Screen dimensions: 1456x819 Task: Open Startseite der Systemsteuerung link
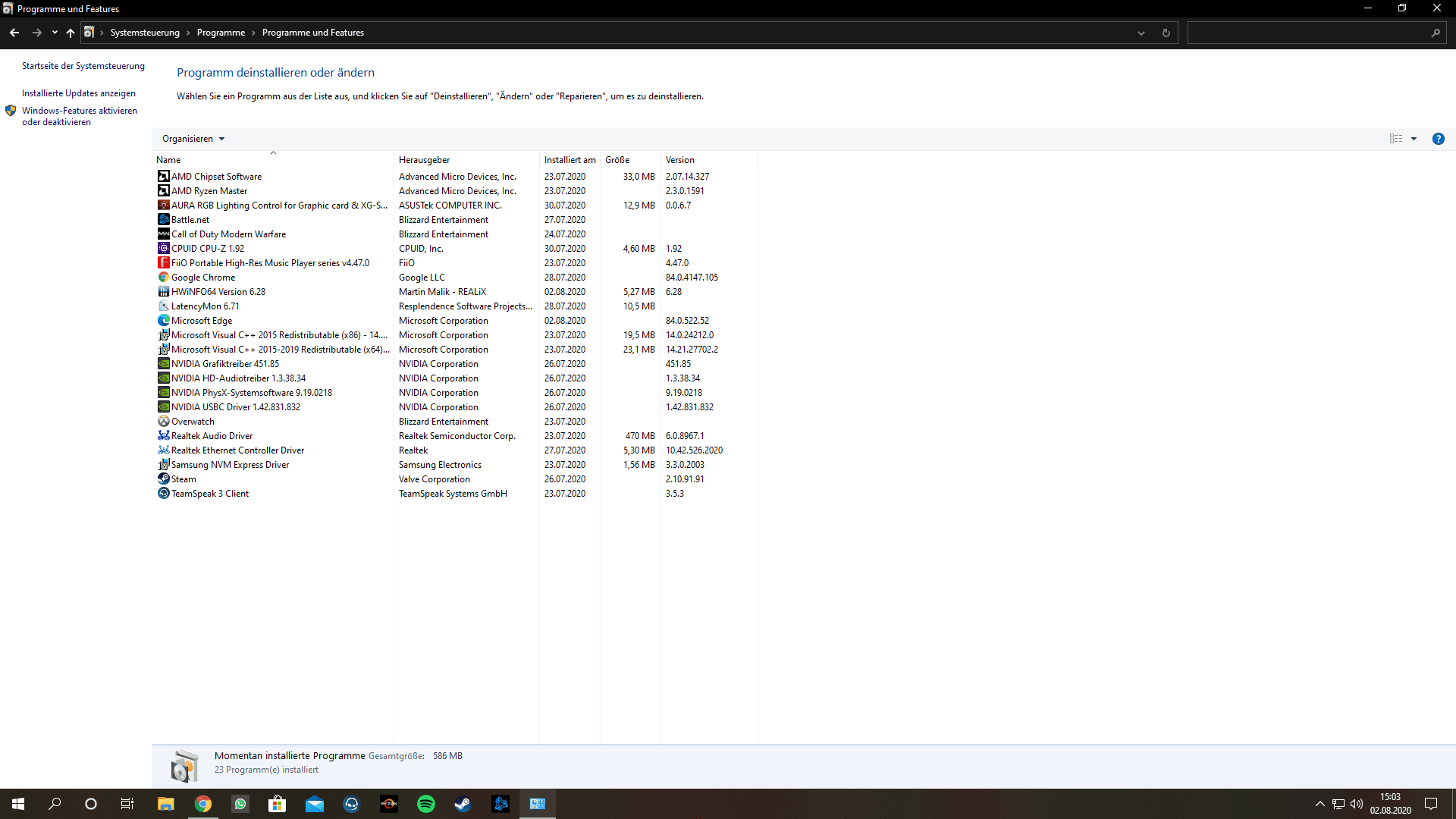(x=83, y=66)
